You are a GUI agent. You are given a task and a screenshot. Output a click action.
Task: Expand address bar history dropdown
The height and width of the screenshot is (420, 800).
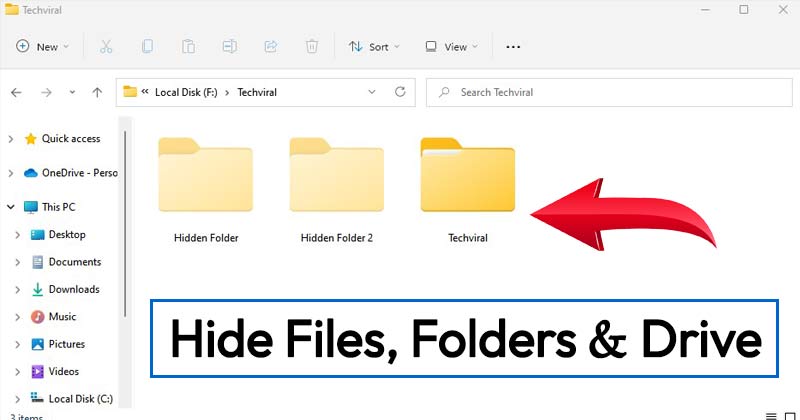click(x=372, y=92)
